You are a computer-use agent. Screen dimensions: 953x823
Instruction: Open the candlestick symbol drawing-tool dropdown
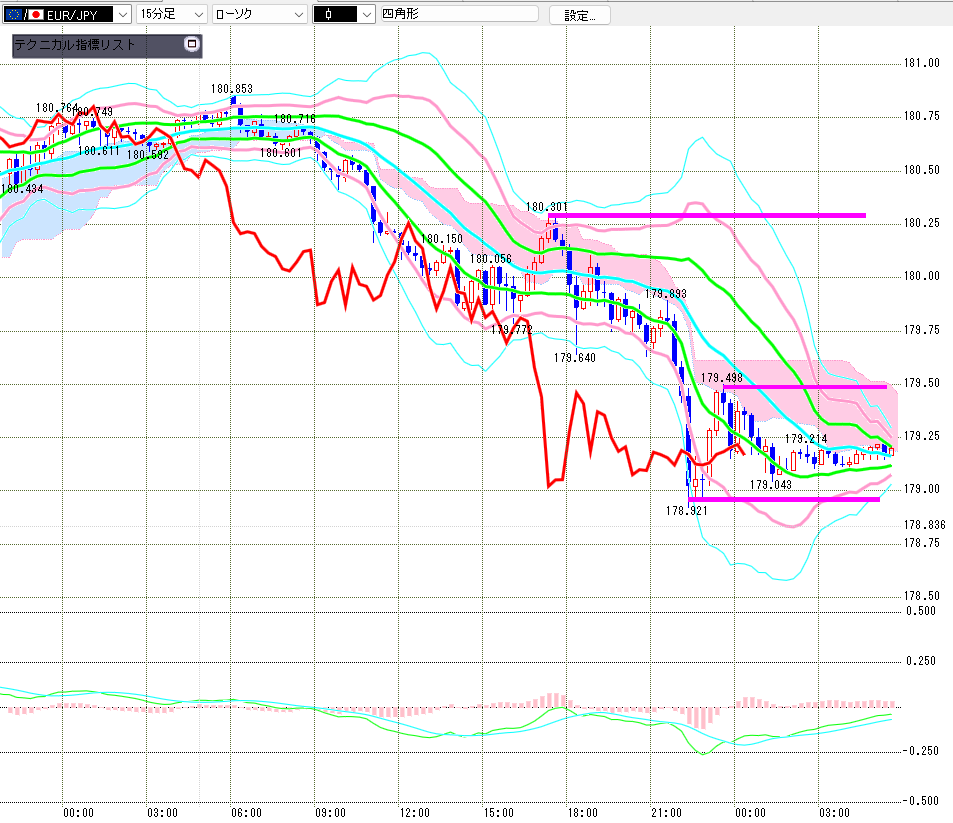point(366,14)
